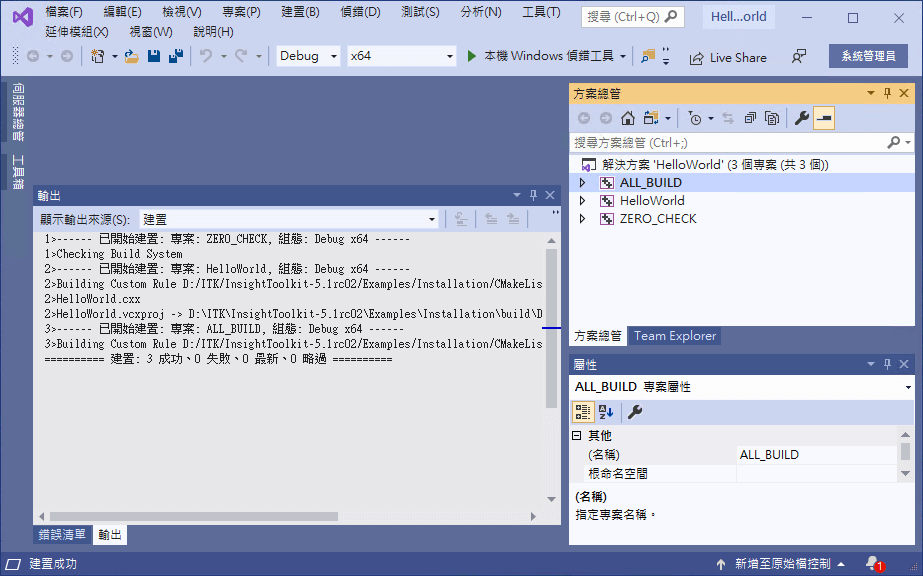Image resolution: width=923 pixels, height=576 pixels.
Task: Open the Solution Explorer search options arrow
Action: (908, 142)
